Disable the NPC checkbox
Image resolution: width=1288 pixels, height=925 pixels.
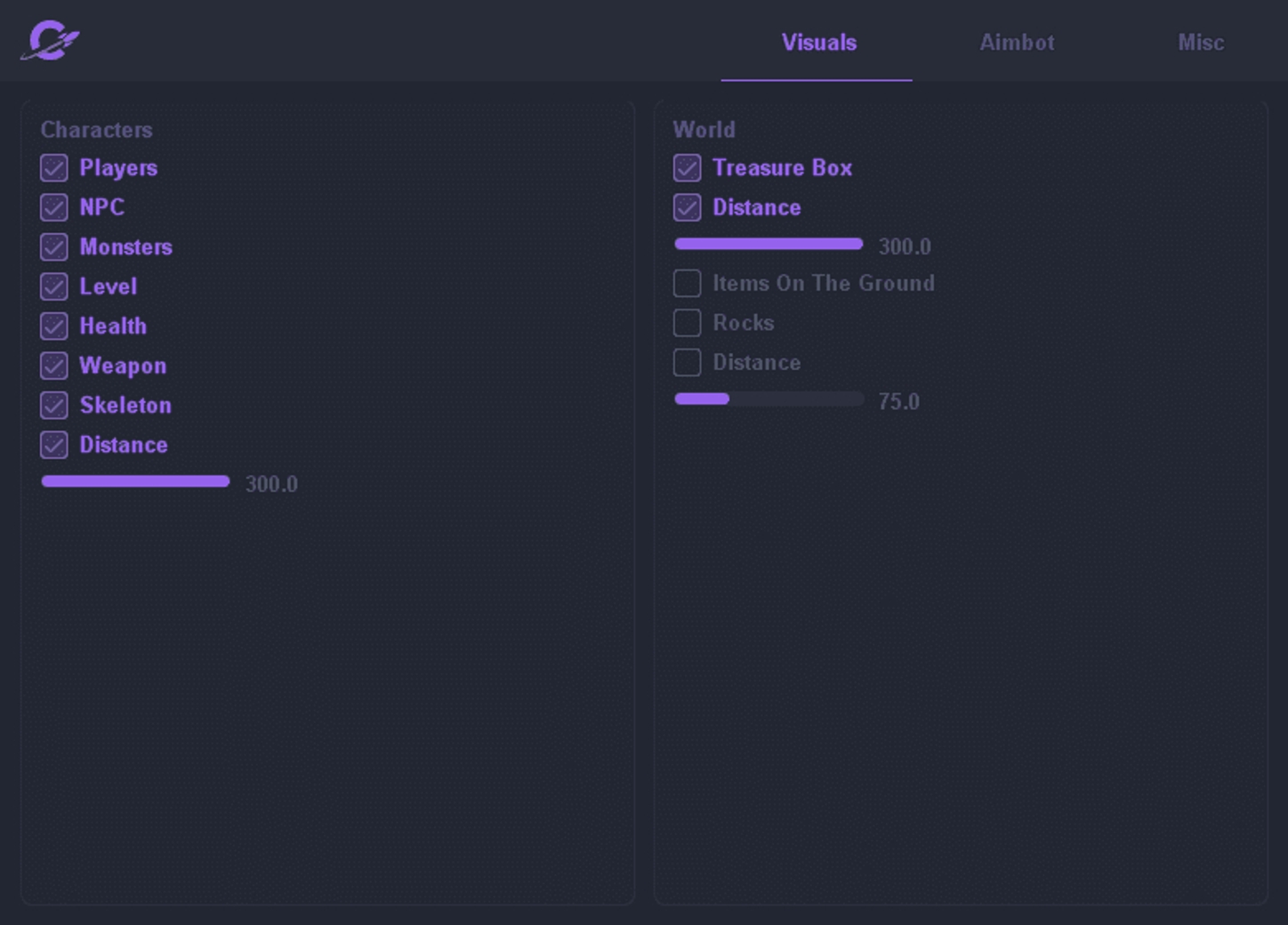(54, 207)
